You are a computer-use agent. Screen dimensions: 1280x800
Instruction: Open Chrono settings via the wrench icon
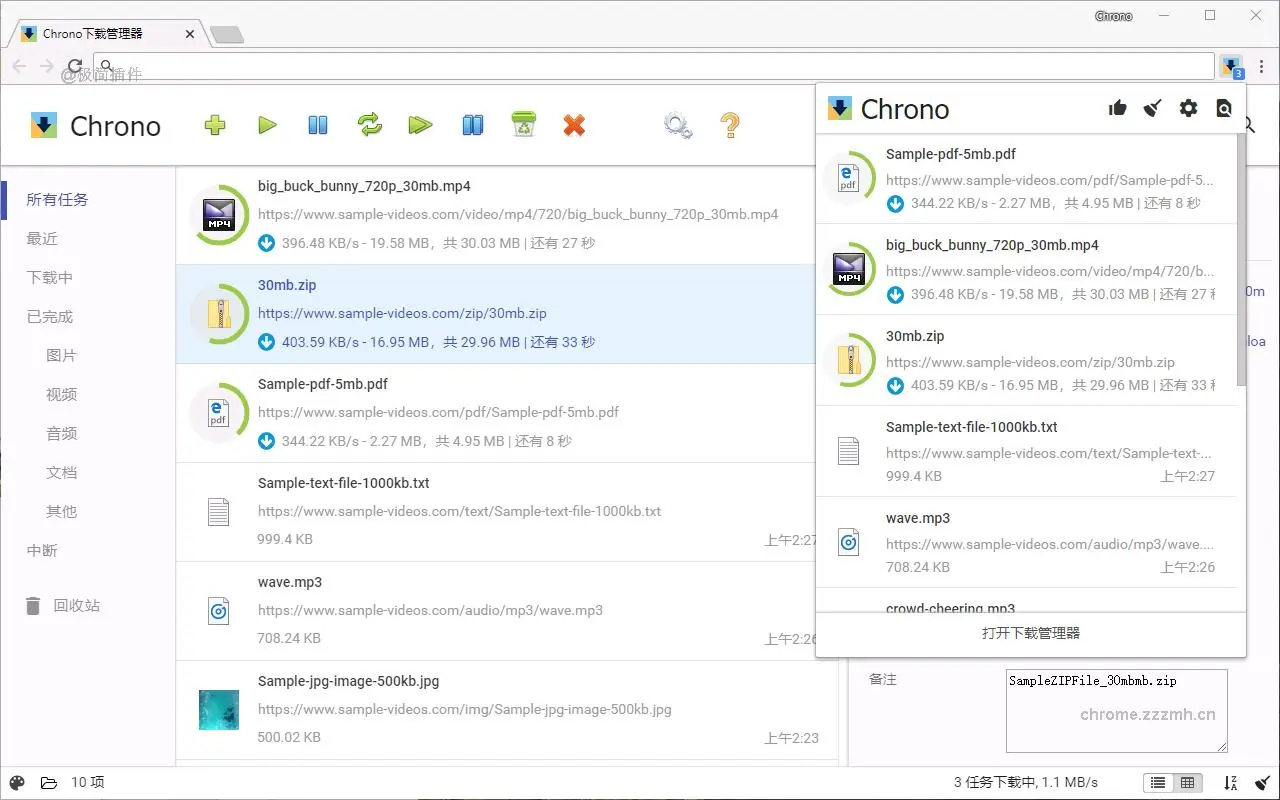(x=677, y=125)
